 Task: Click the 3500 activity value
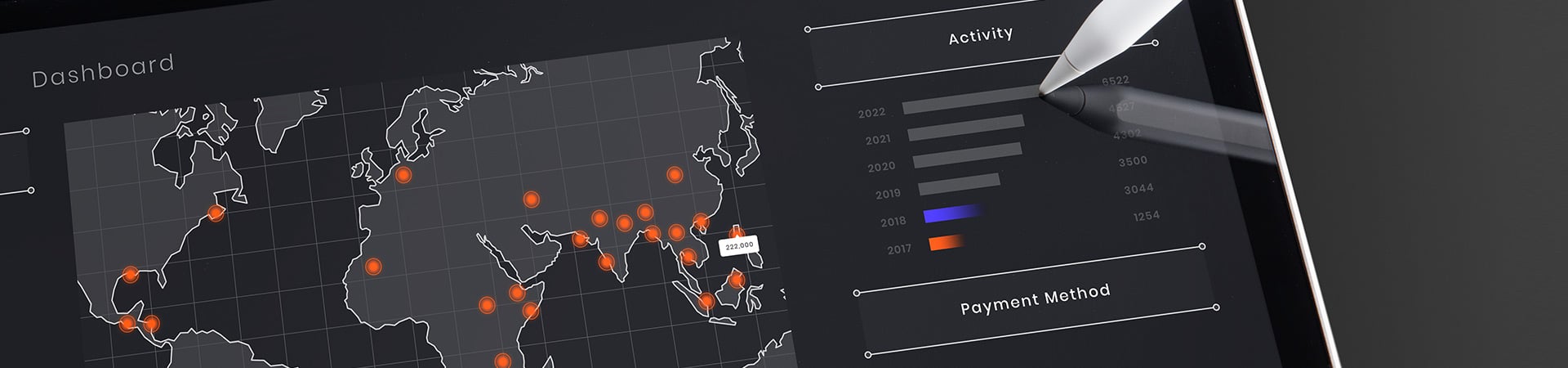[1133, 162]
